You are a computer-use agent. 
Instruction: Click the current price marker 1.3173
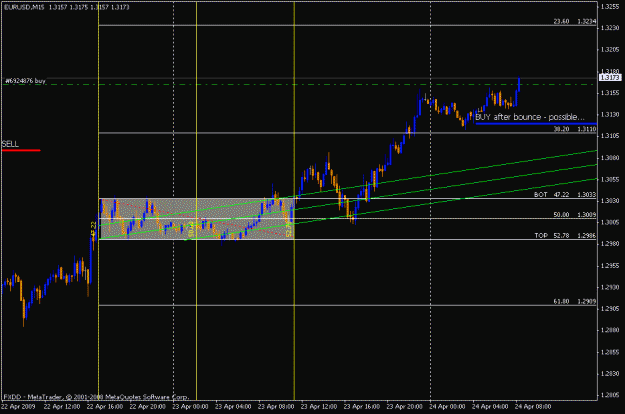pos(610,77)
